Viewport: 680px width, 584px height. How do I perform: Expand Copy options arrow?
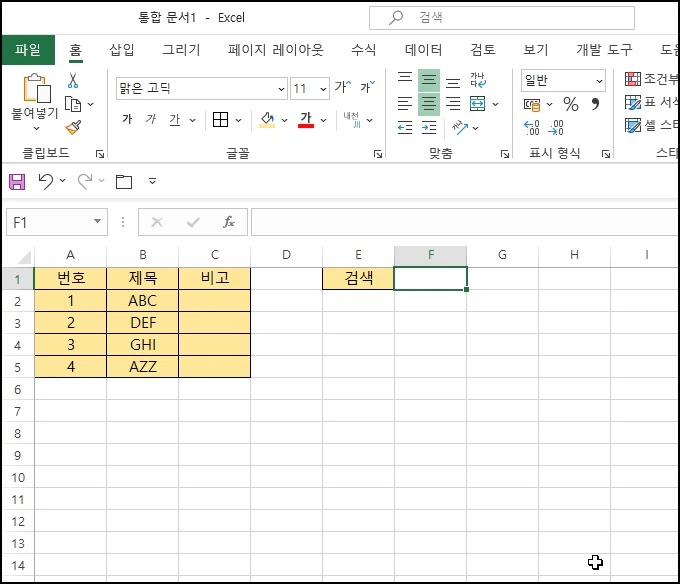tap(91, 104)
